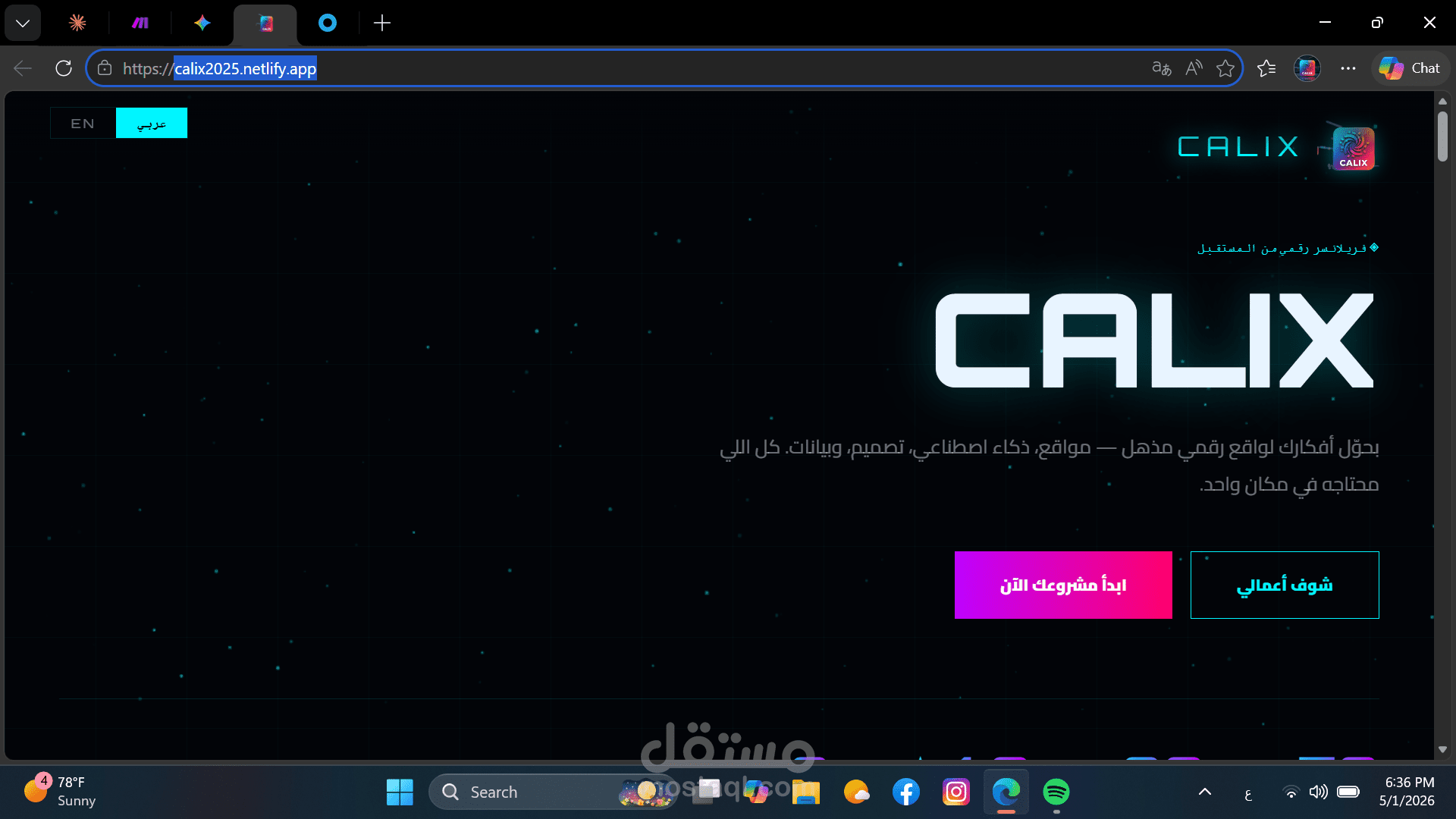Click the Edge browser taskbar icon
This screenshot has width=1456, height=819.
1006,792
